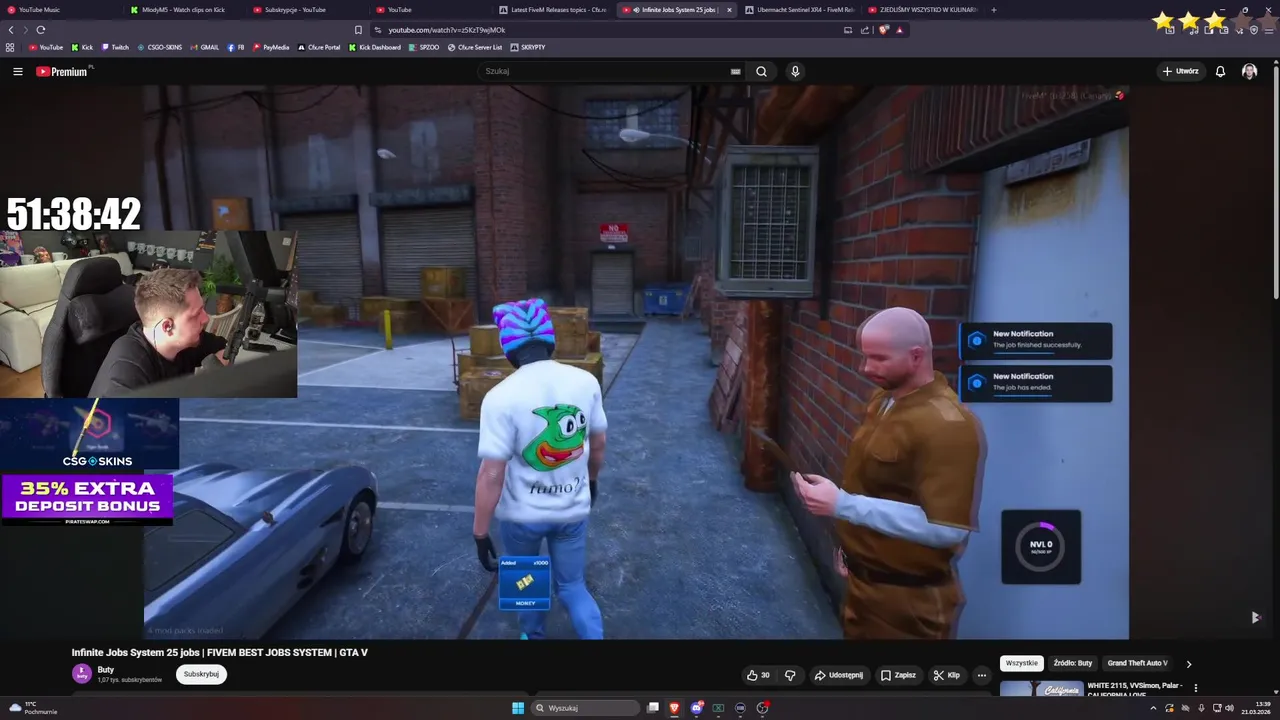The height and width of the screenshot is (720, 1280).
Task: Open a new browser tab
Action: (993, 10)
